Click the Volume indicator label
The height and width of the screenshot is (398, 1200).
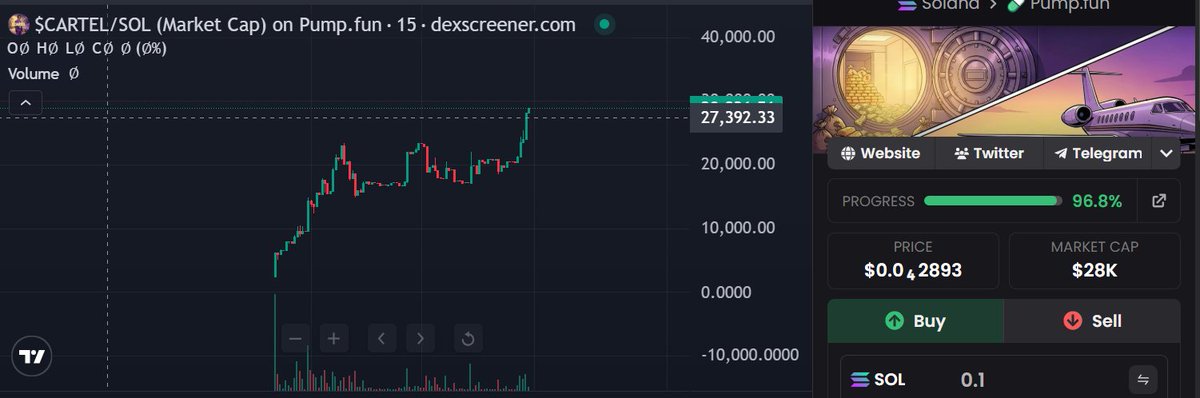click(x=33, y=74)
